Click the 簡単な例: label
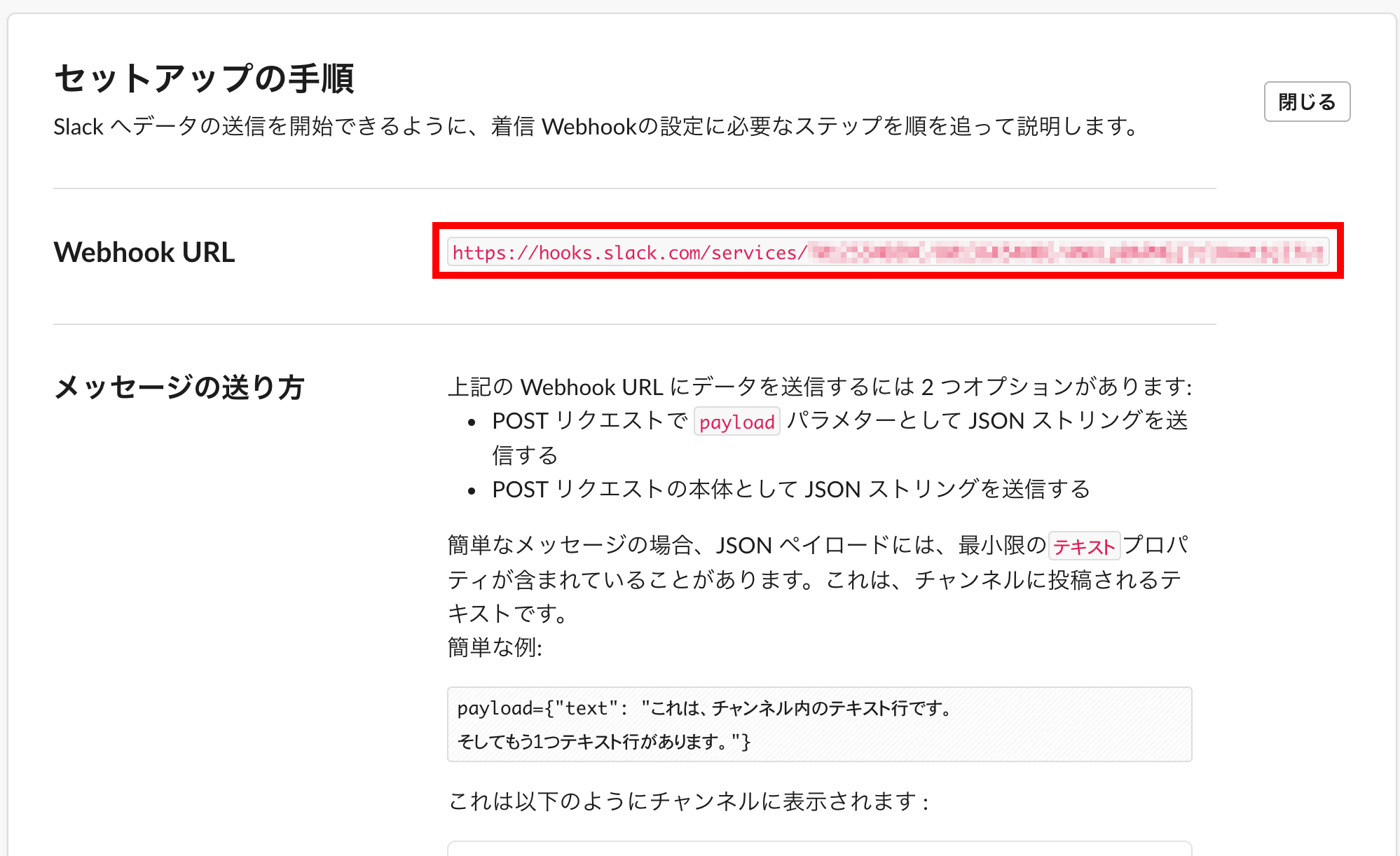The height and width of the screenshot is (856, 1400). click(x=495, y=647)
